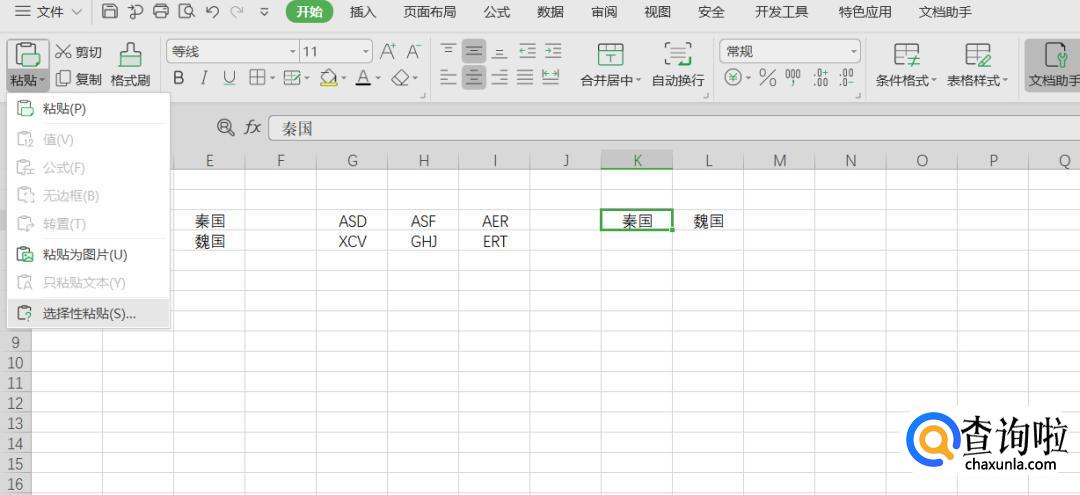Click the Print icon in quick access toolbar
1080x495 pixels.
(x=161, y=11)
